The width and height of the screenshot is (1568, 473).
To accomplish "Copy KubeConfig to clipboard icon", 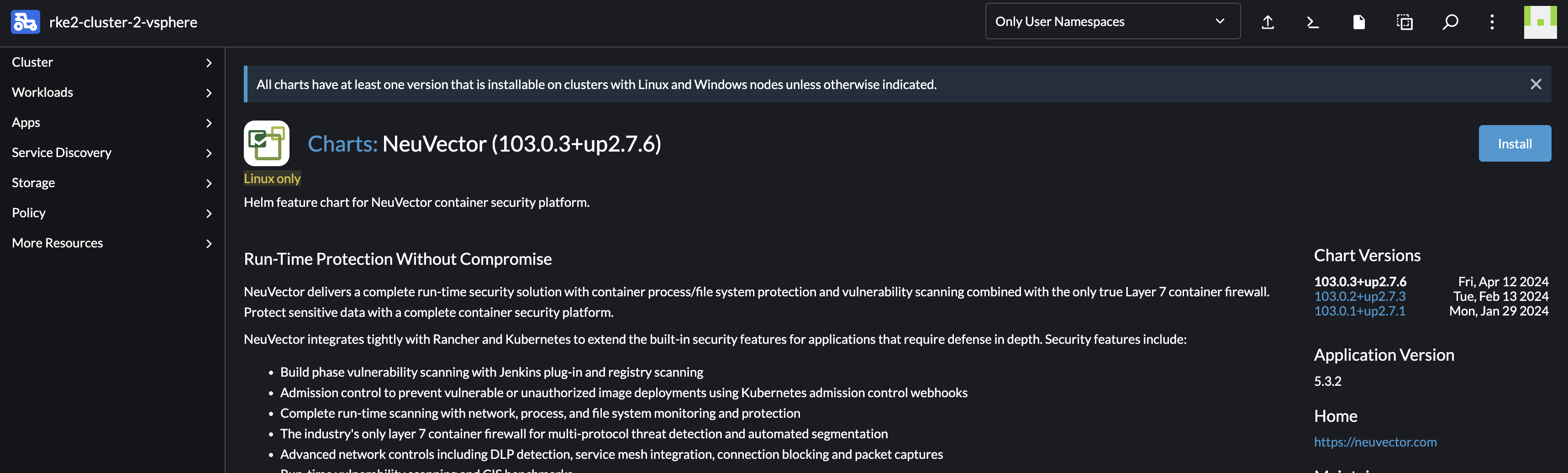I will [1404, 22].
